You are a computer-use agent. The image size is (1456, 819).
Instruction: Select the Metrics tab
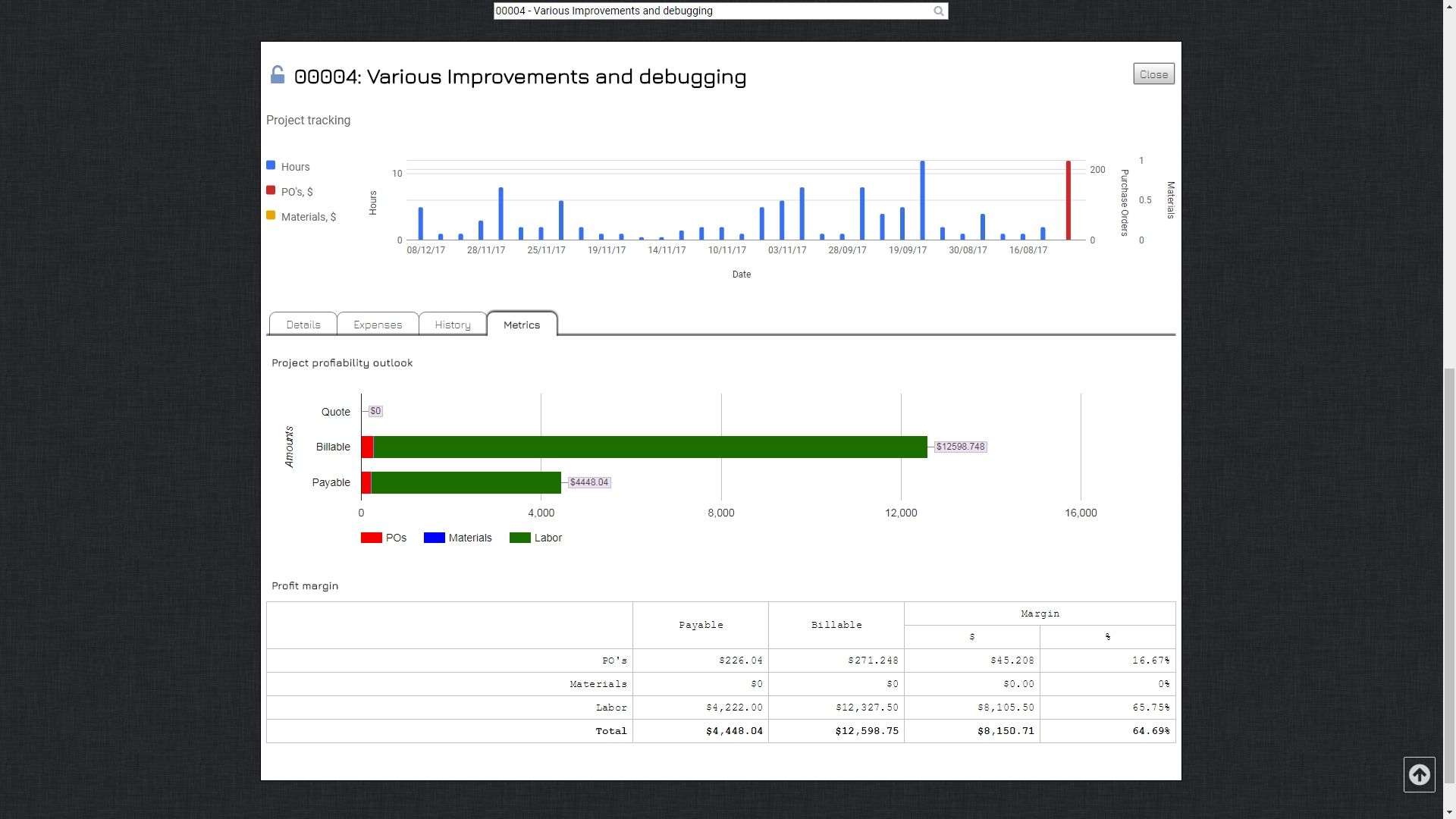coord(522,325)
